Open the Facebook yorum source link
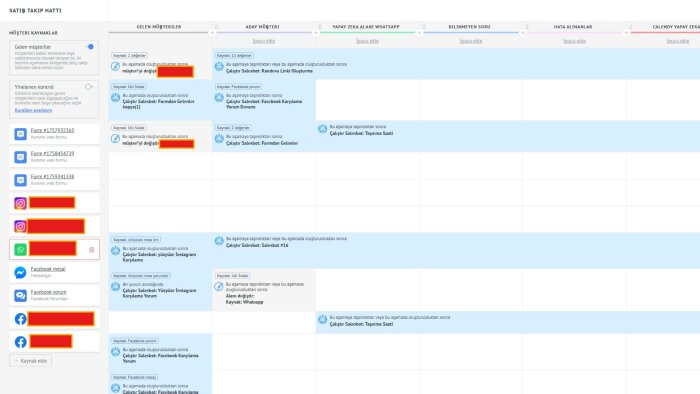The height and width of the screenshot is (394, 700). 49,292
